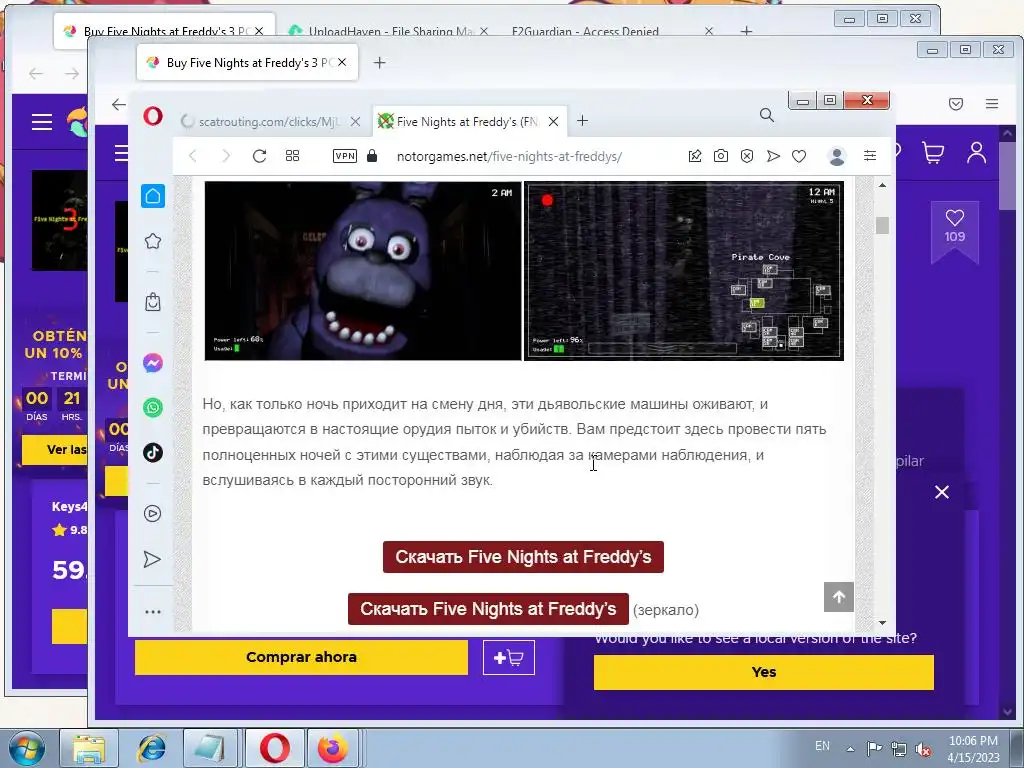Close the scatrouting.com tab

pos(355,121)
